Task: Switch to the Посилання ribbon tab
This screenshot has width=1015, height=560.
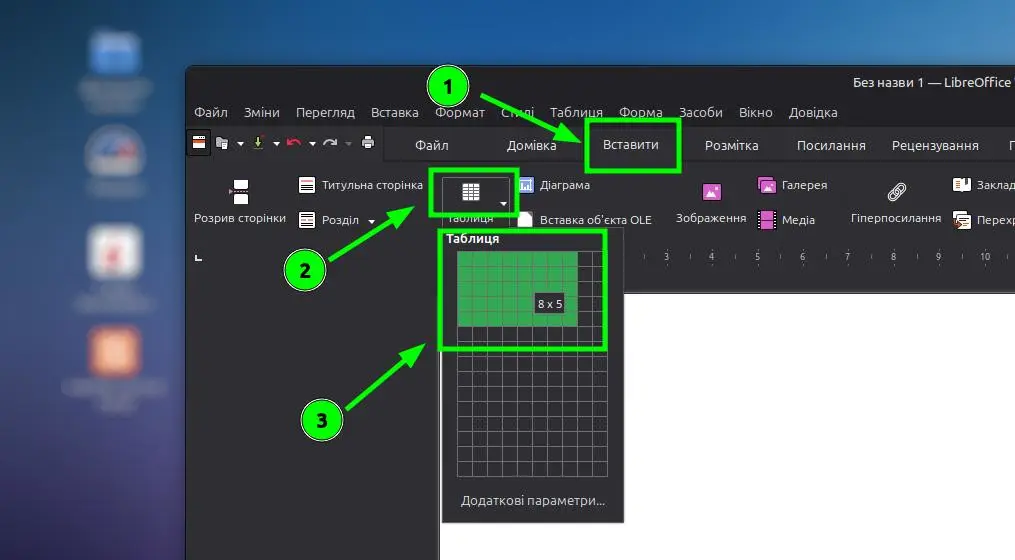Action: (x=831, y=146)
